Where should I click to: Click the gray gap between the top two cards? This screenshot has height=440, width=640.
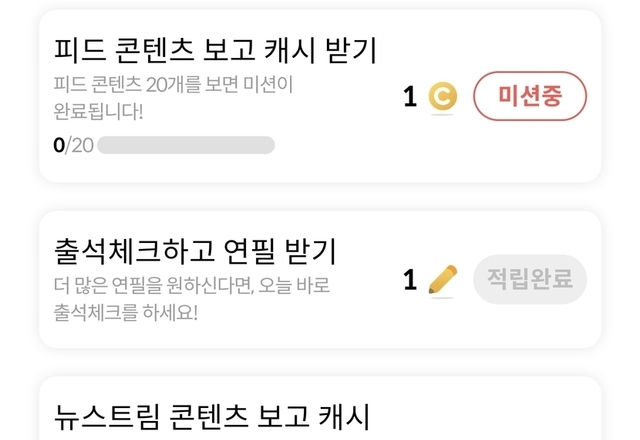pyautogui.click(x=320, y=197)
